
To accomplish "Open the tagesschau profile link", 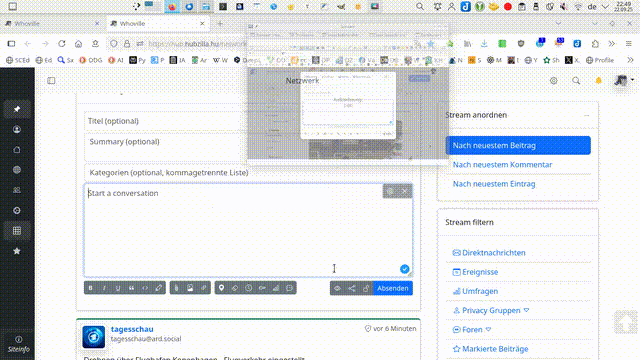I will click(132, 329).
